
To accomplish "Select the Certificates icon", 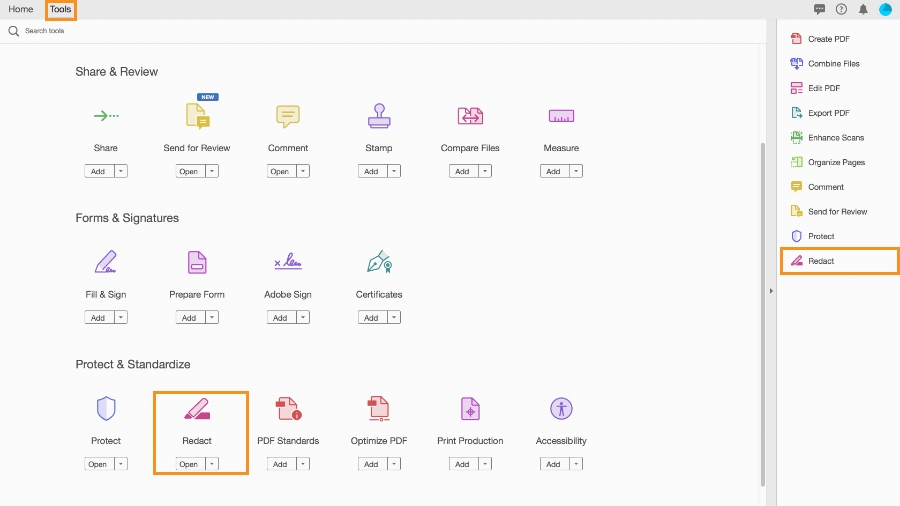I will point(379,262).
